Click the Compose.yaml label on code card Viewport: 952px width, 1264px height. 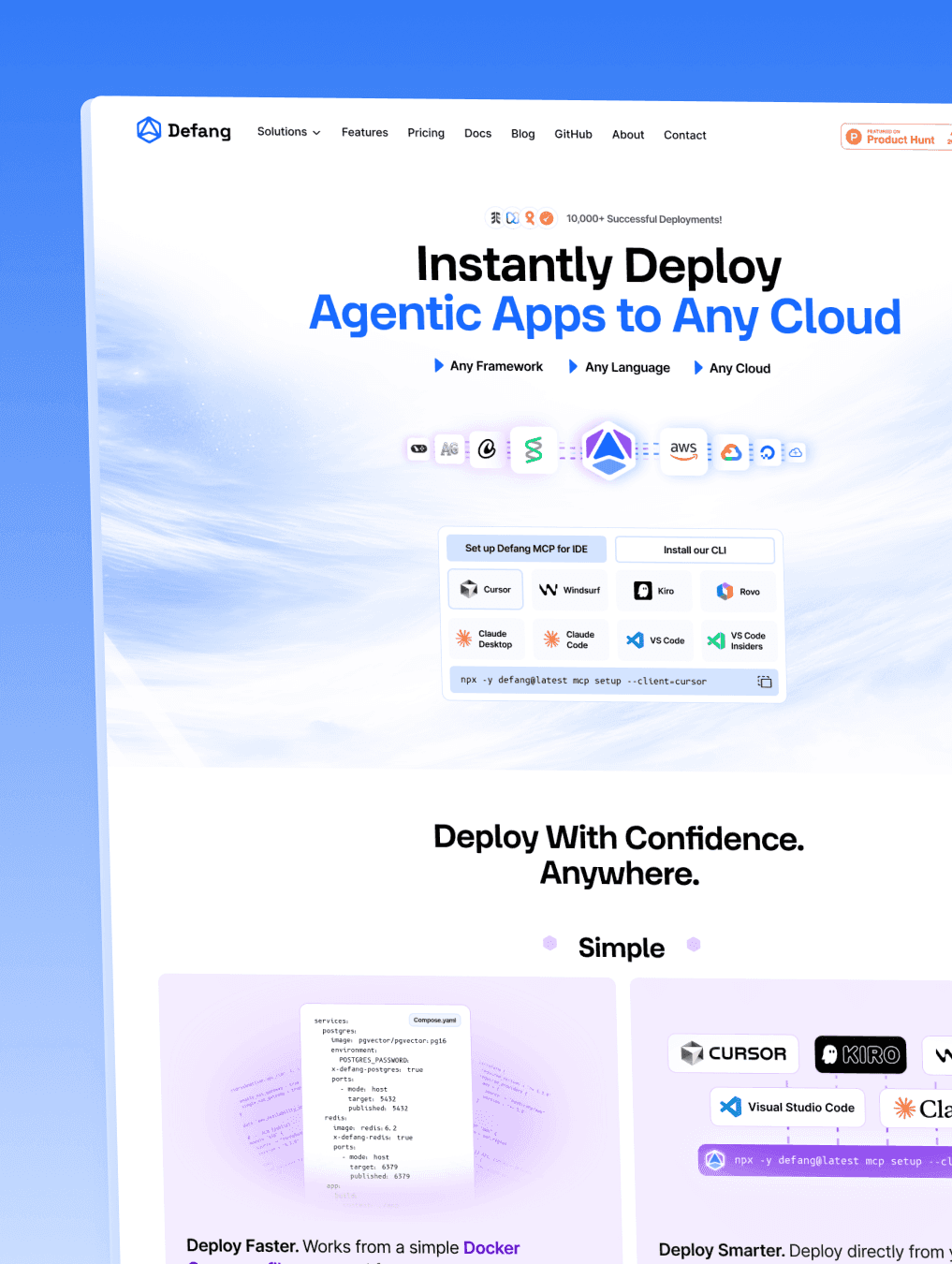(435, 1020)
